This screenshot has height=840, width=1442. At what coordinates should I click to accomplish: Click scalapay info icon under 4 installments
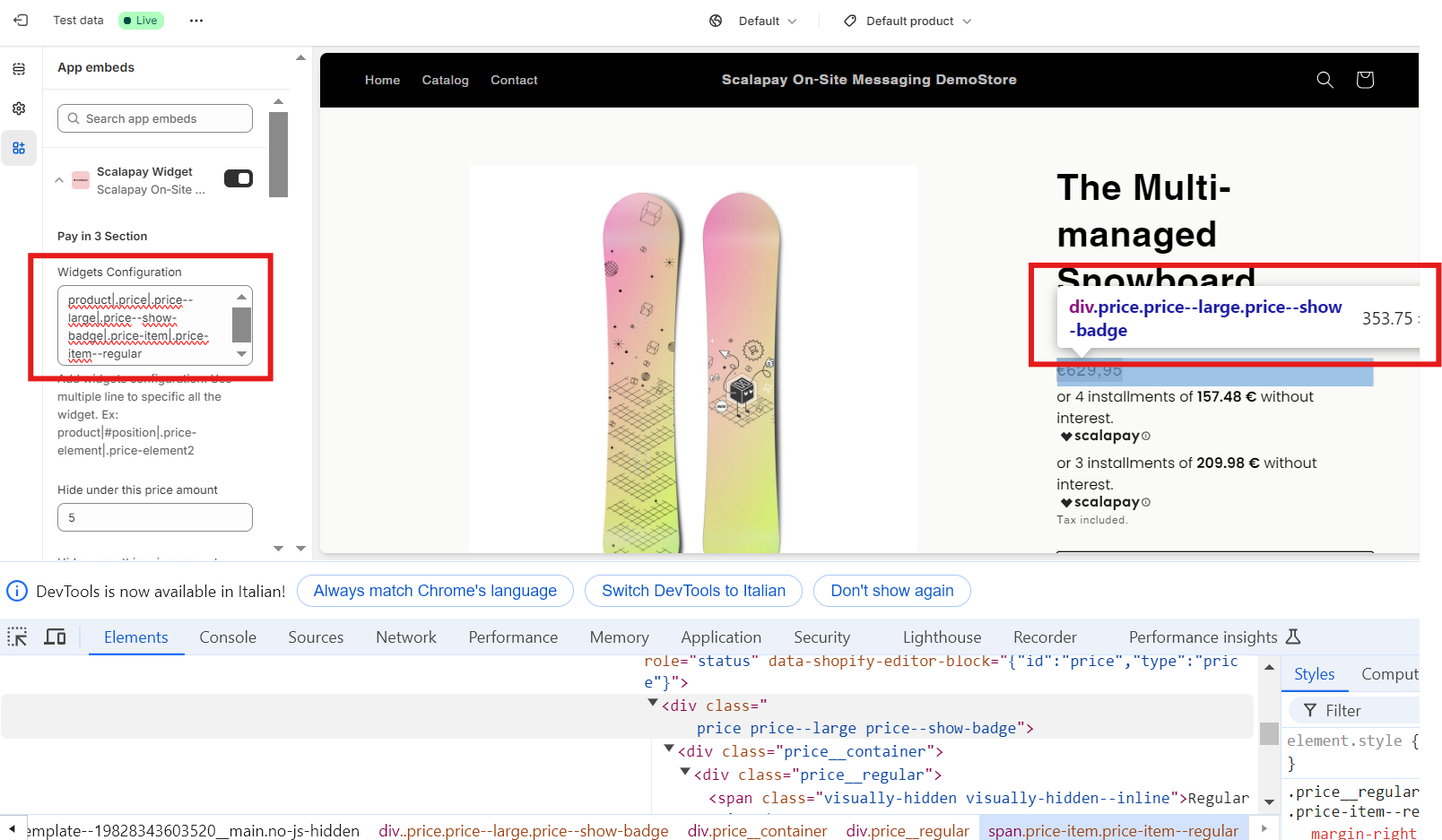(x=1146, y=437)
